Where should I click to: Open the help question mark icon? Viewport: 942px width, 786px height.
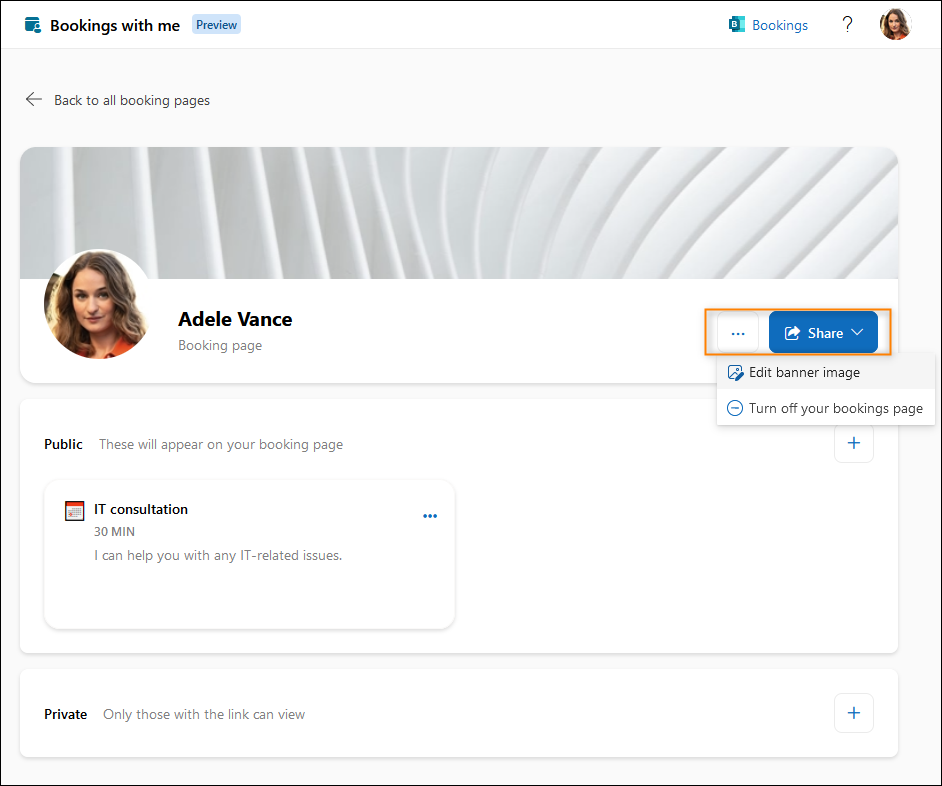847,25
